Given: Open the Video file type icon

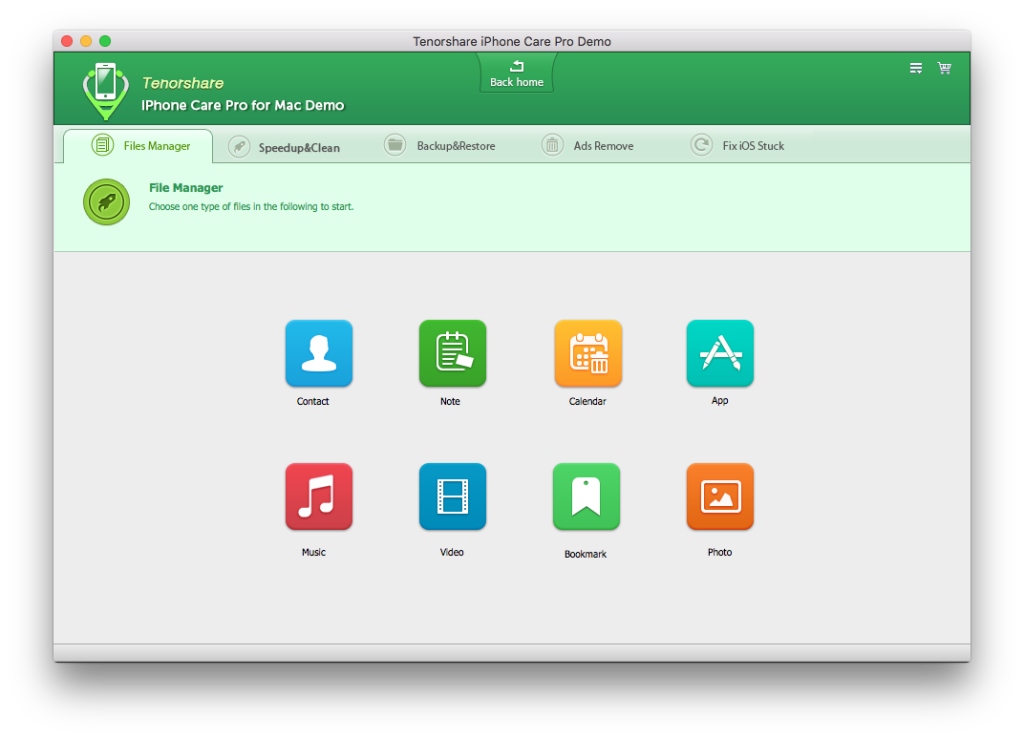Looking at the screenshot, I should pyautogui.click(x=453, y=497).
